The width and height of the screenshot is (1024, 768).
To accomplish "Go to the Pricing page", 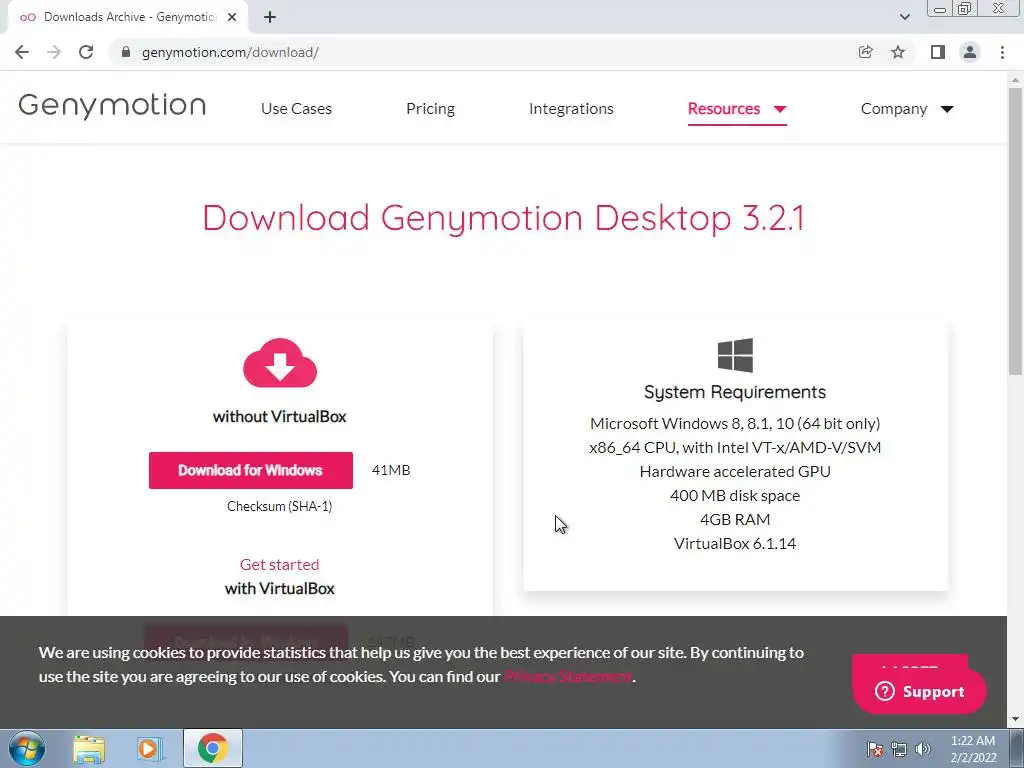I will 430,108.
